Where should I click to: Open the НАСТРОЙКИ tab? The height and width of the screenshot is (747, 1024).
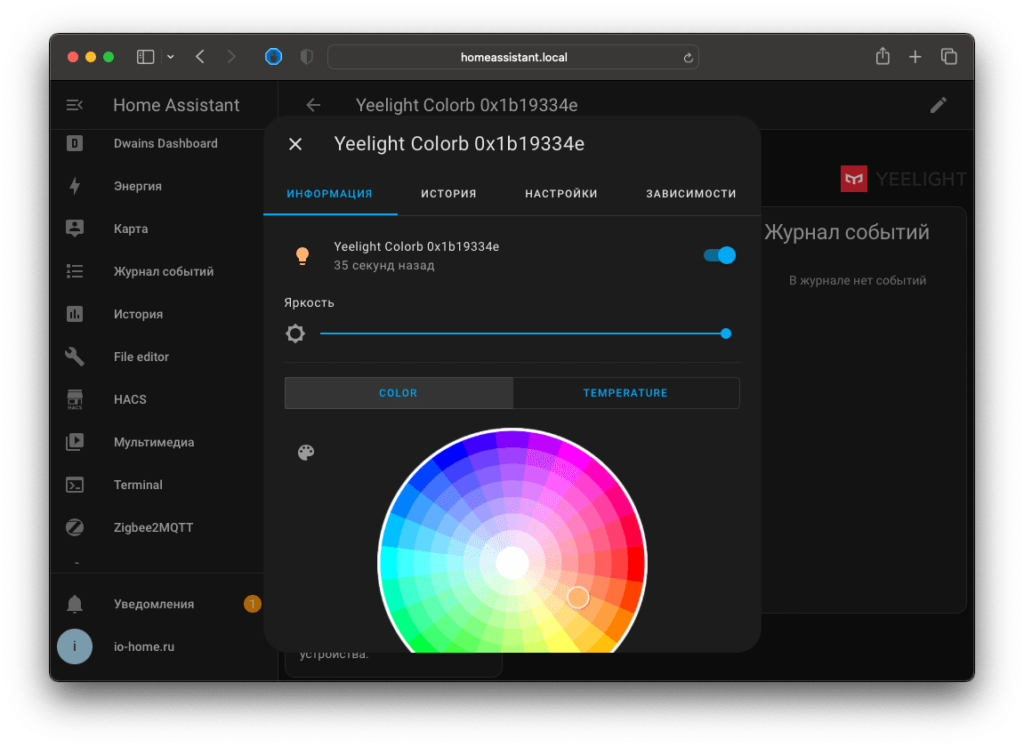click(x=561, y=194)
